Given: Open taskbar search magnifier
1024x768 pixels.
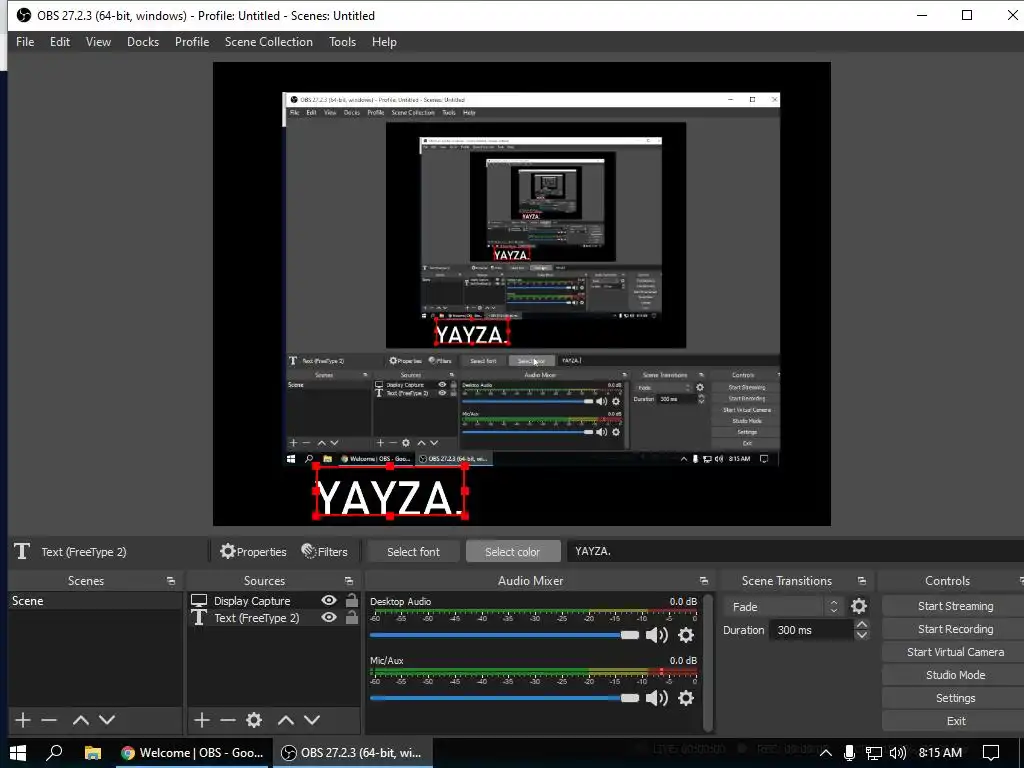Looking at the screenshot, I should tap(55, 753).
